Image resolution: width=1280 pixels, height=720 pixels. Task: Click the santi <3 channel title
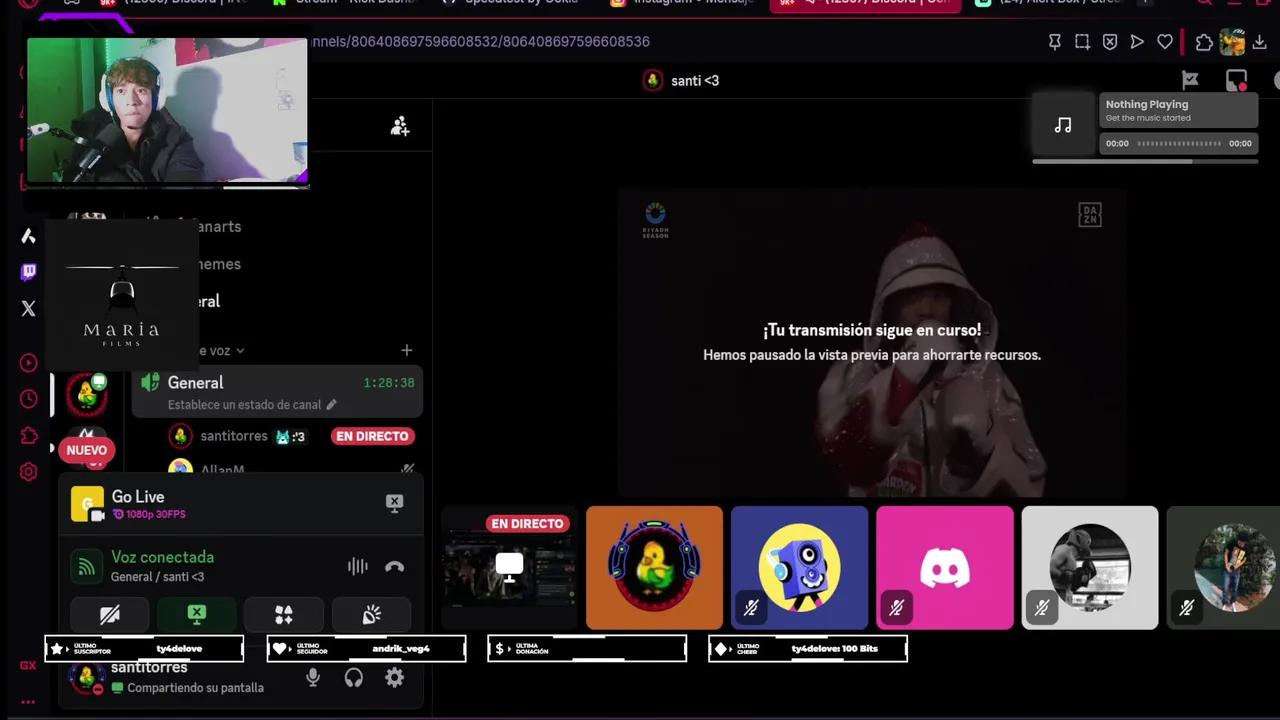click(x=695, y=81)
